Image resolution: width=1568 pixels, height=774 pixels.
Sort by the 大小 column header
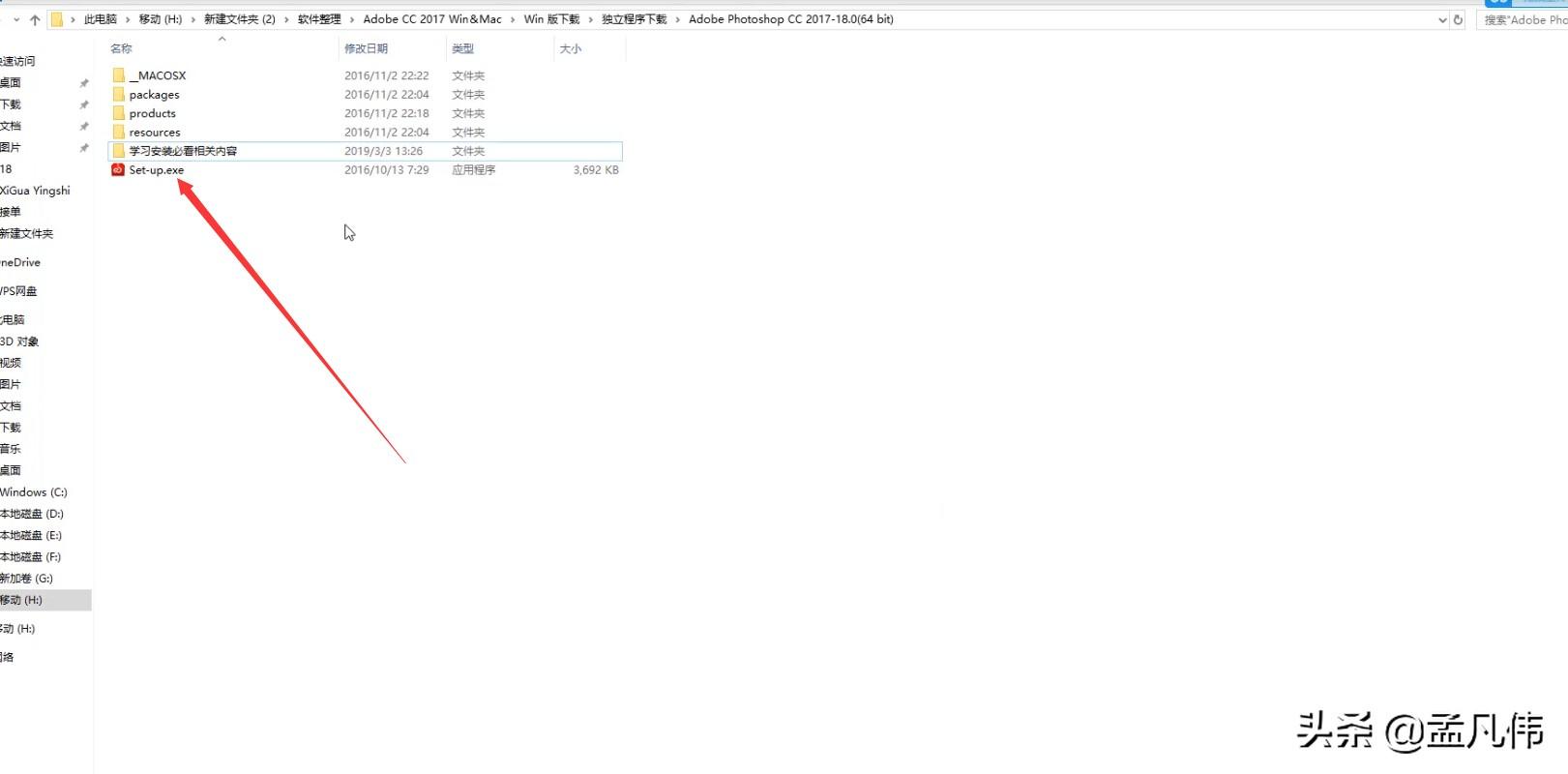[x=571, y=48]
